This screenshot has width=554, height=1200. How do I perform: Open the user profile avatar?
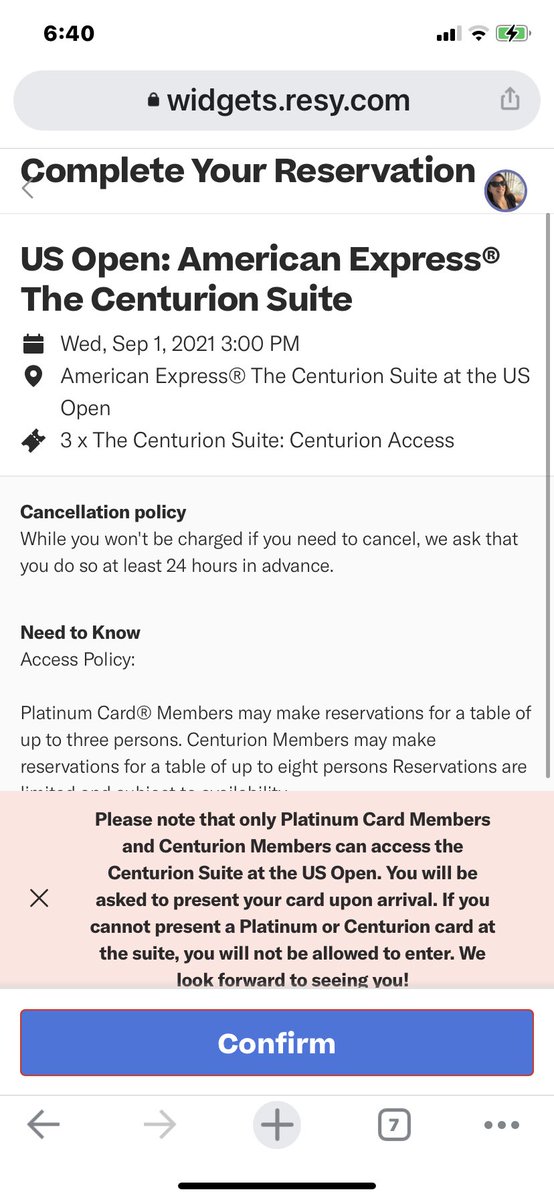(505, 190)
